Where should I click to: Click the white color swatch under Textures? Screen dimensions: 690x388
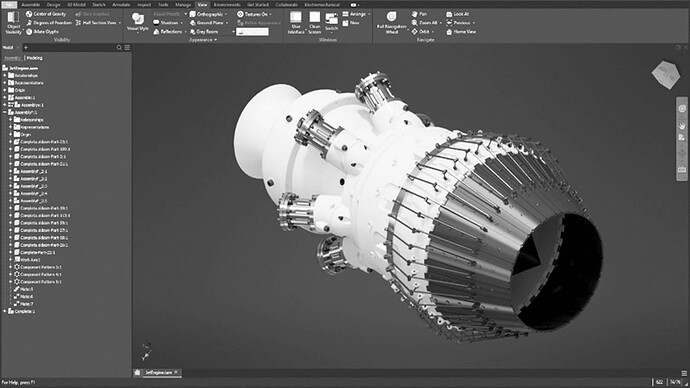pos(252,32)
